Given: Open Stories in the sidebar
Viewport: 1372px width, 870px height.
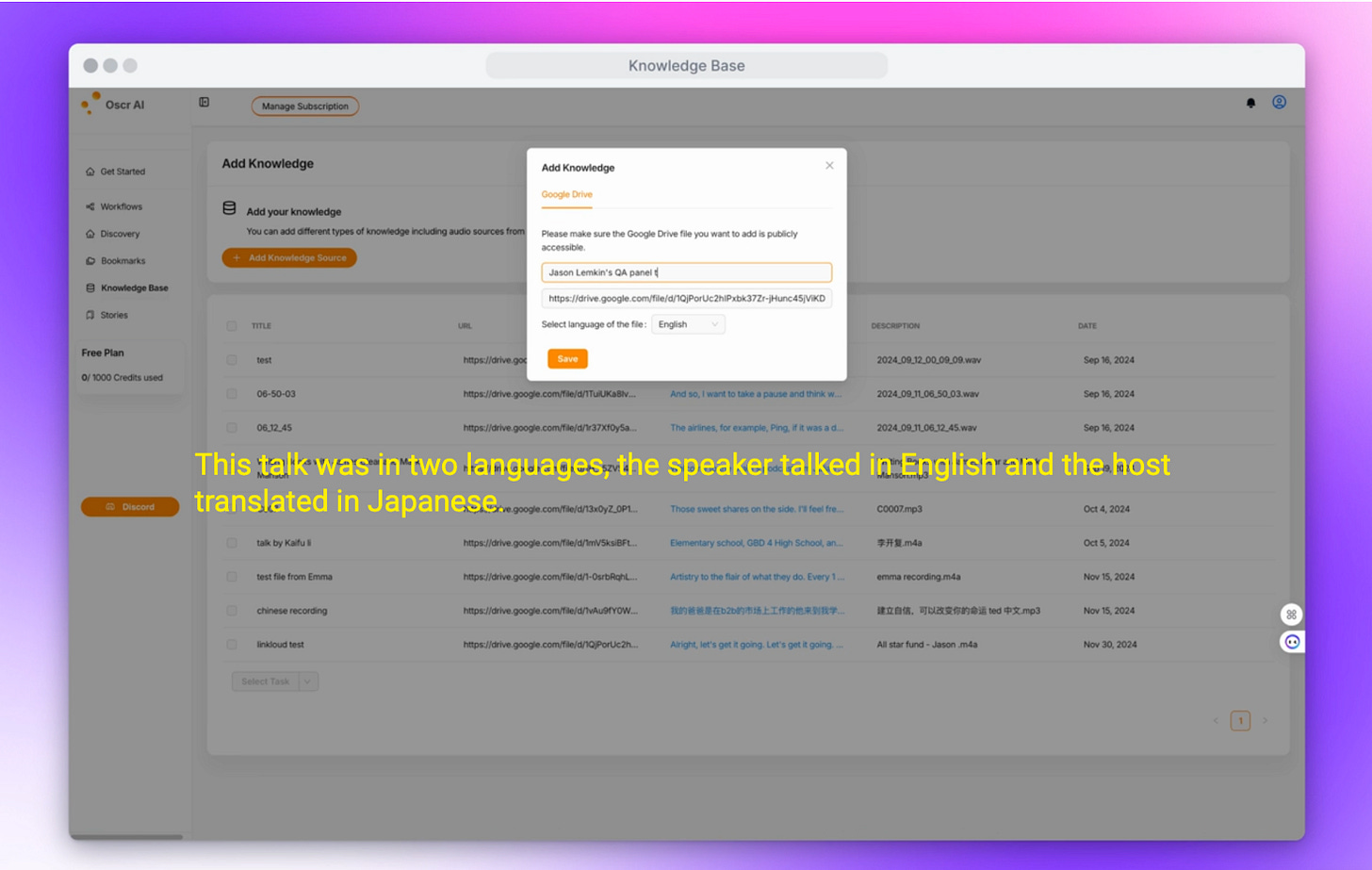Looking at the screenshot, I should [114, 315].
